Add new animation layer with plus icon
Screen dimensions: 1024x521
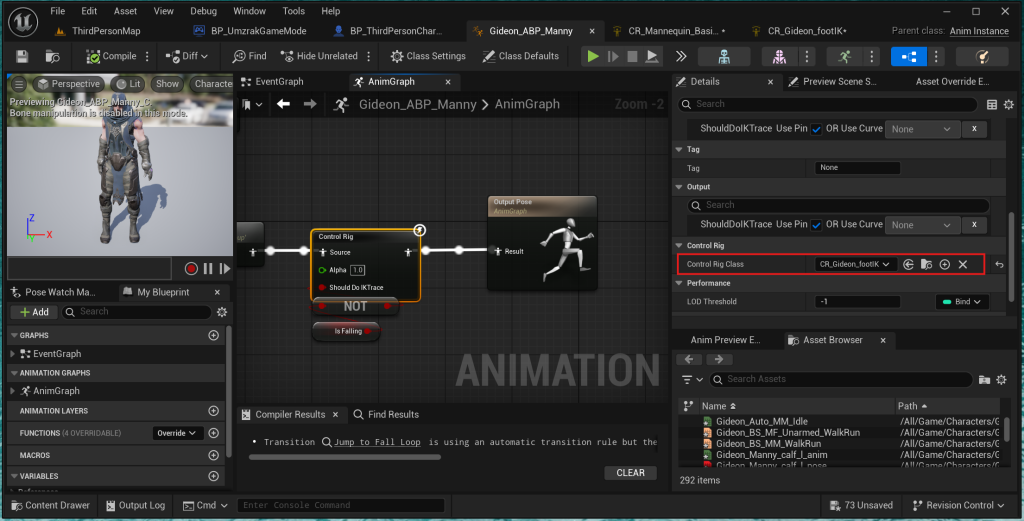(x=213, y=411)
